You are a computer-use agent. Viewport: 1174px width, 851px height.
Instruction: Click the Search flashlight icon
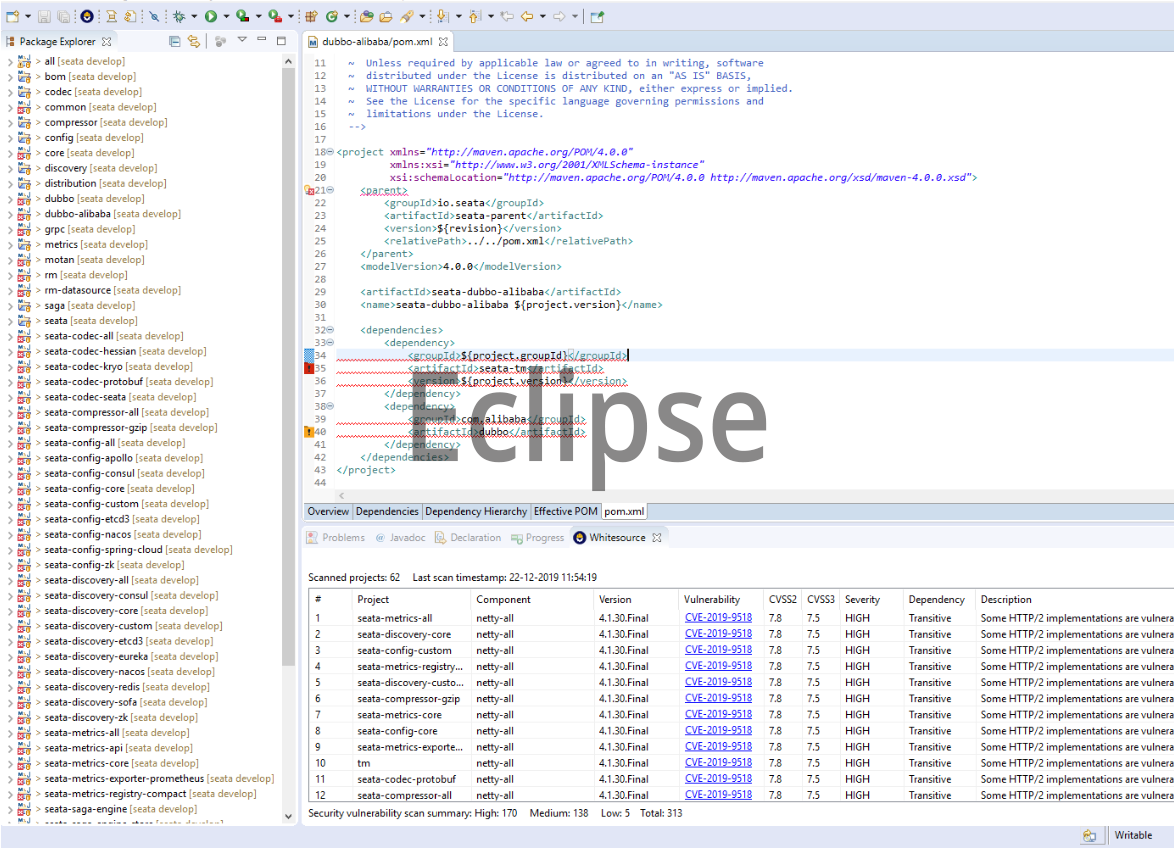pos(407,16)
